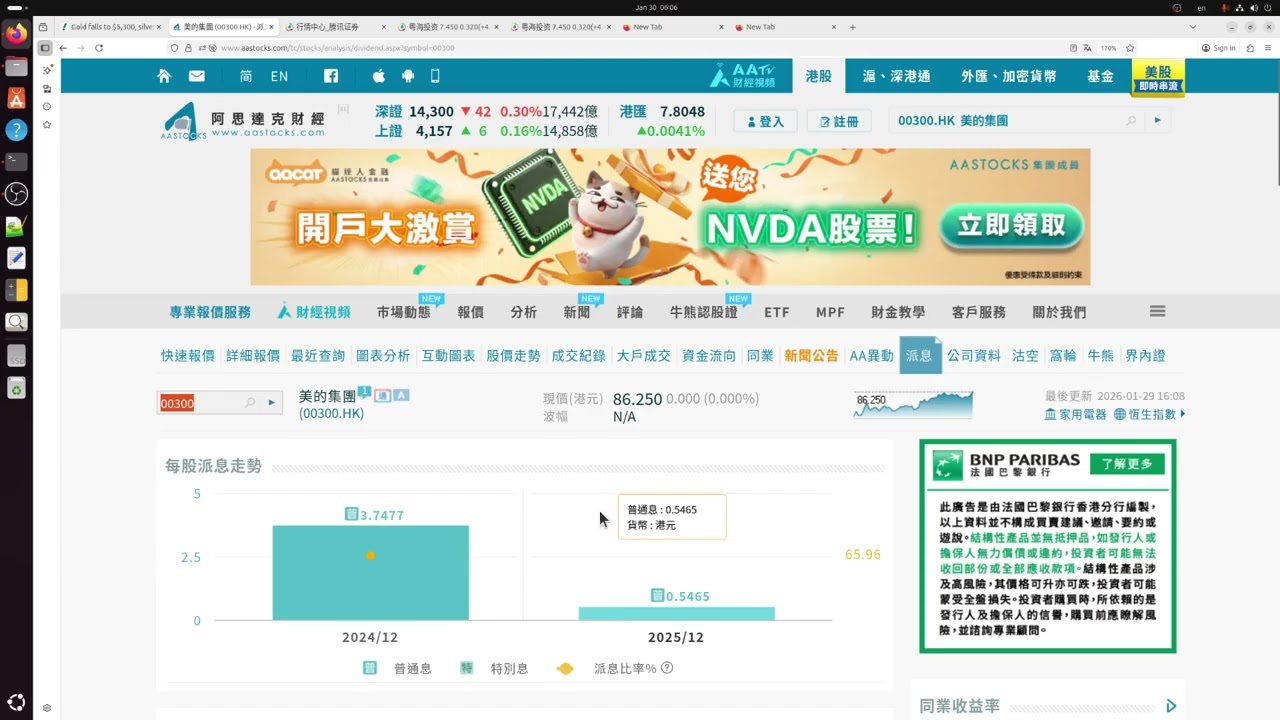Image resolution: width=1280 pixels, height=720 pixels.
Task: Select the 基金 tab
Action: 1101,76
